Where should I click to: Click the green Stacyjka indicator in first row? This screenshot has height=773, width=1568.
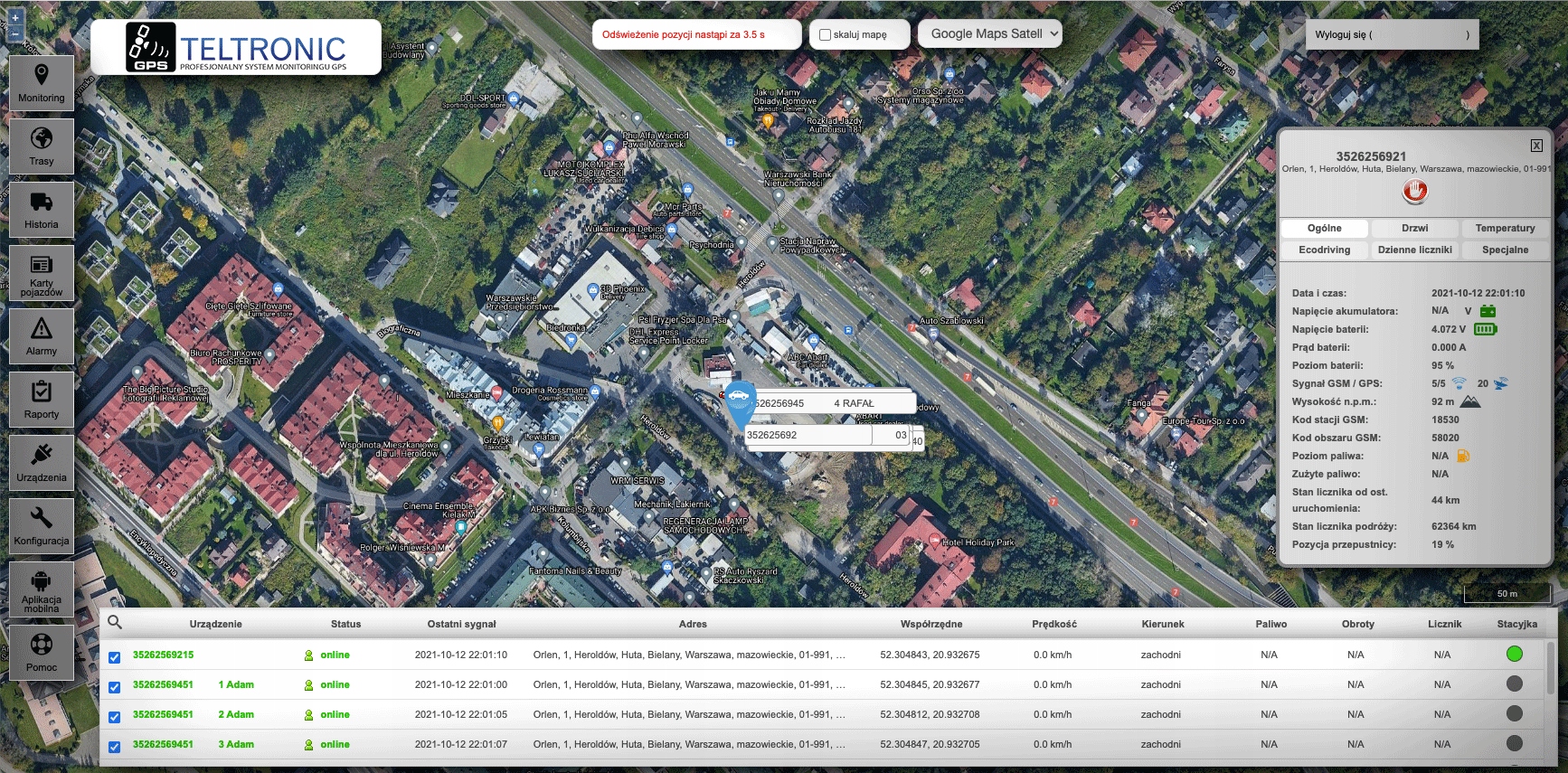pos(1515,654)
